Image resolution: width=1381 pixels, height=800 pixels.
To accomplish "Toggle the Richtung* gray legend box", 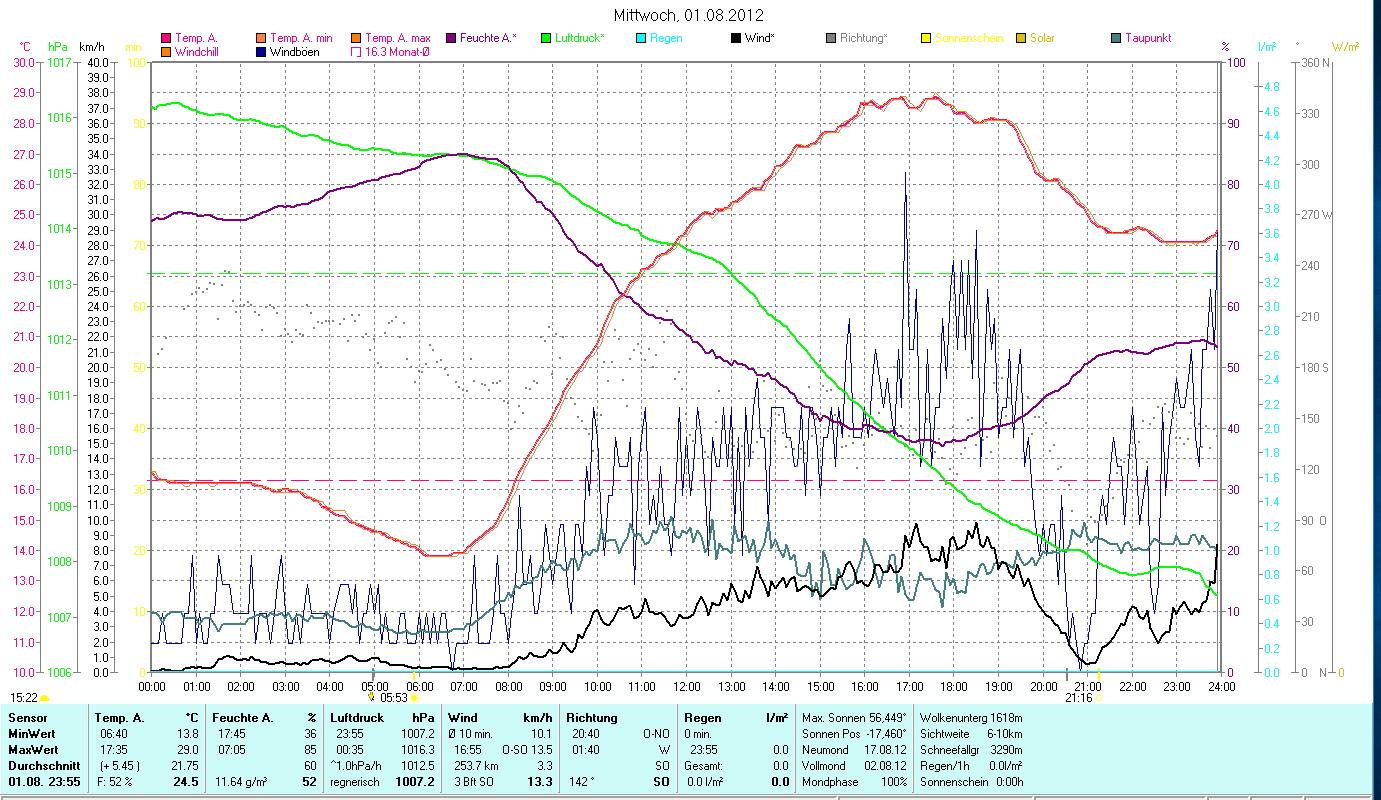I will pyautogui.click(x=831, y=39).
